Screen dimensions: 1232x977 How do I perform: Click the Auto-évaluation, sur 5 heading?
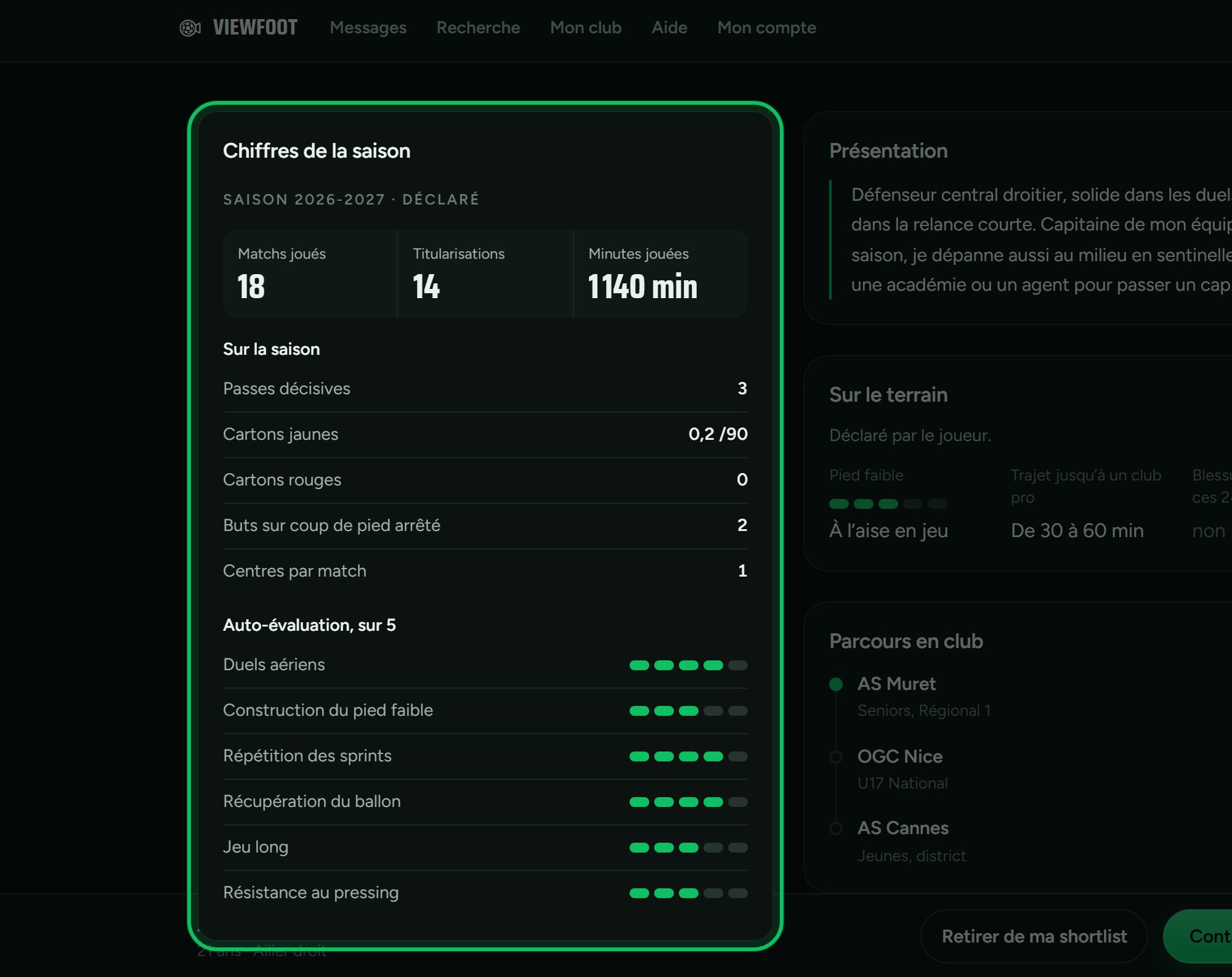(x=309, y=625)
